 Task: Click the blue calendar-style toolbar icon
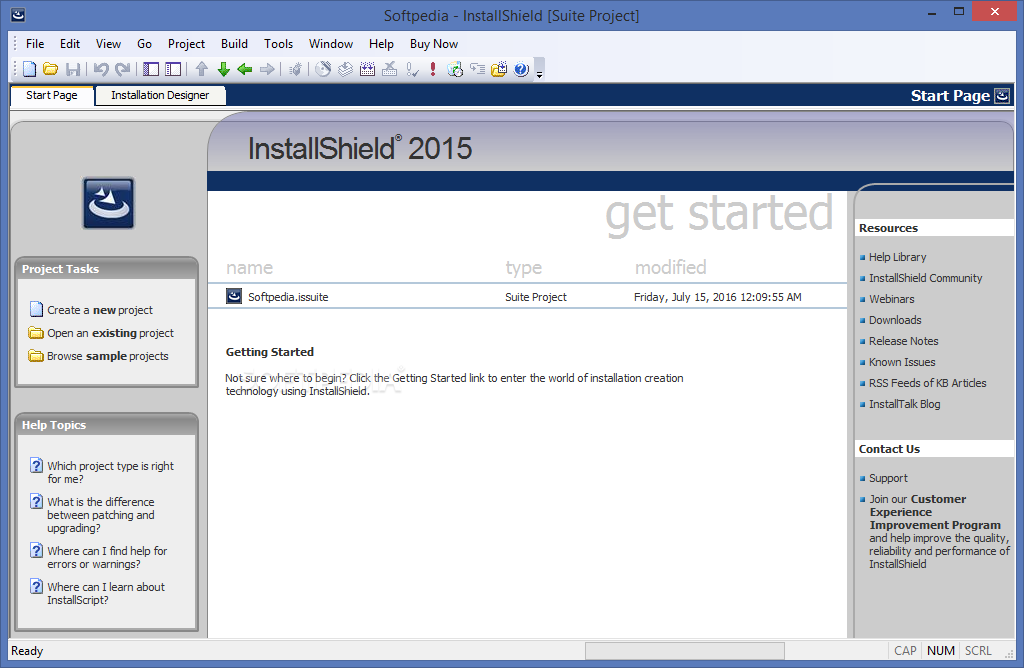click(x=367, y=69)
